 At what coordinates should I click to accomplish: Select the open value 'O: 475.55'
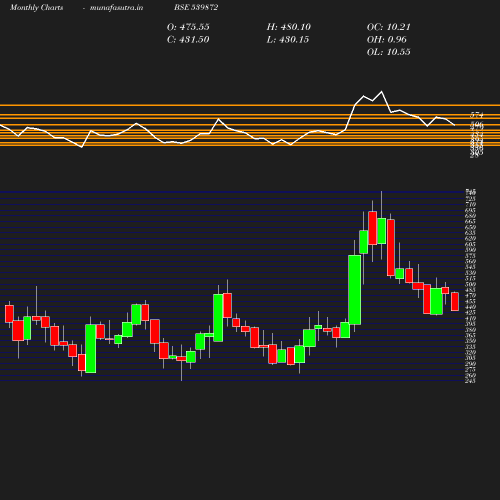tap(188, 27)
